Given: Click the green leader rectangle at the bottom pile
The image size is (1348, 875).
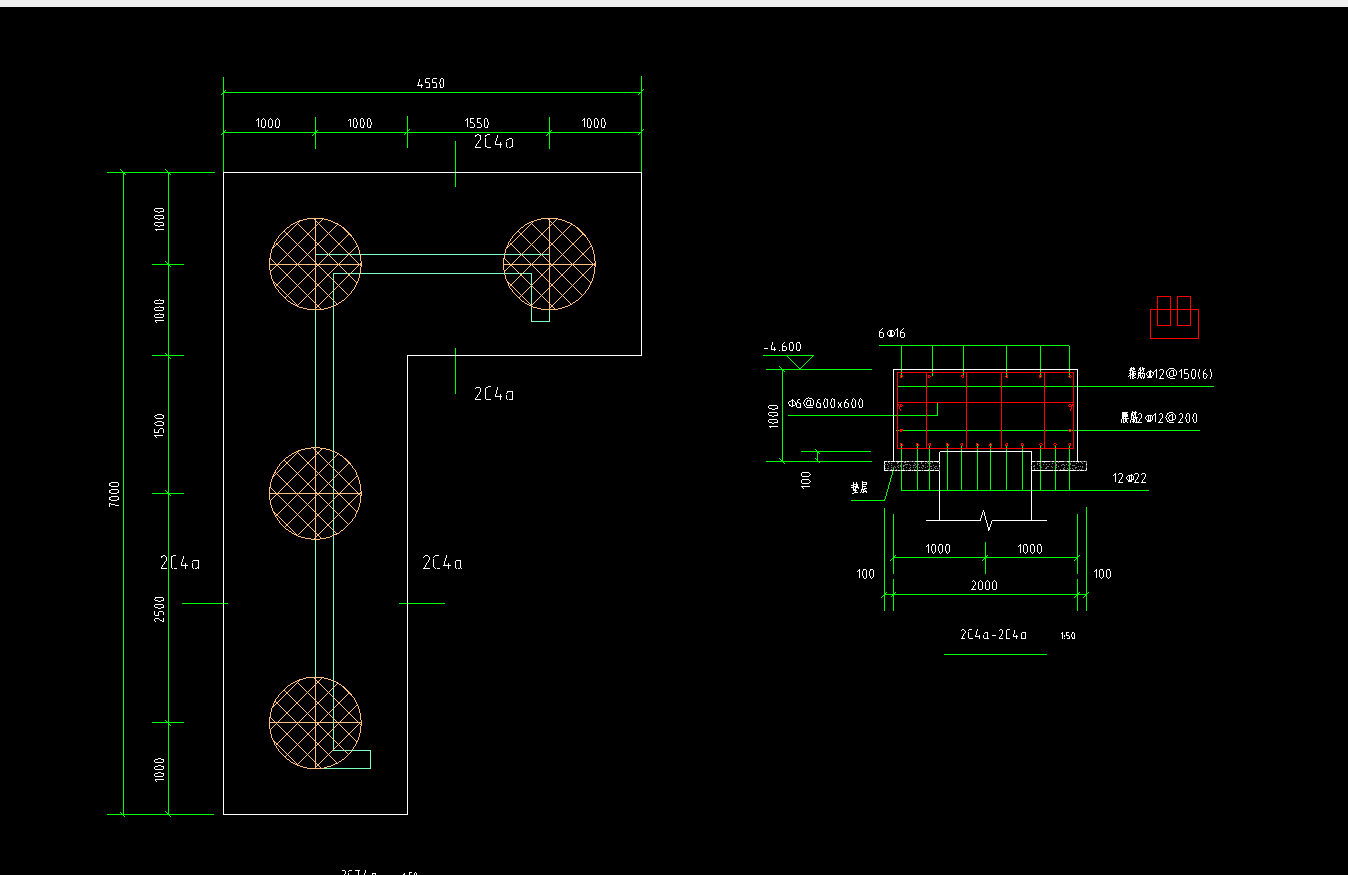Looking at the screenshot, I should (x=347, y=759).
